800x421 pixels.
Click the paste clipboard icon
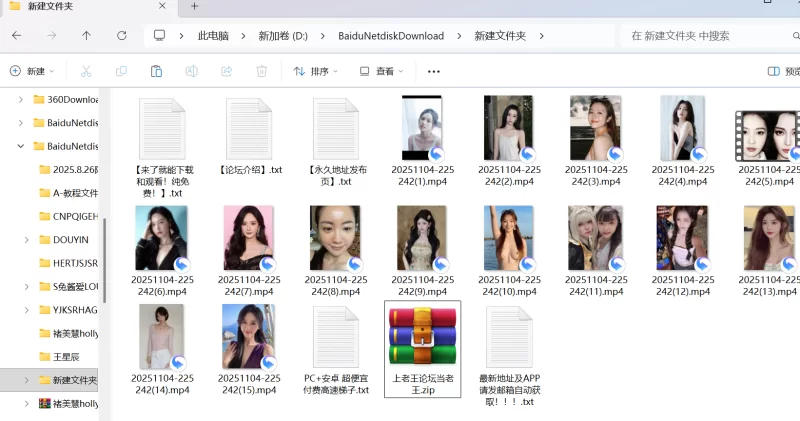[x=156, y=71]
